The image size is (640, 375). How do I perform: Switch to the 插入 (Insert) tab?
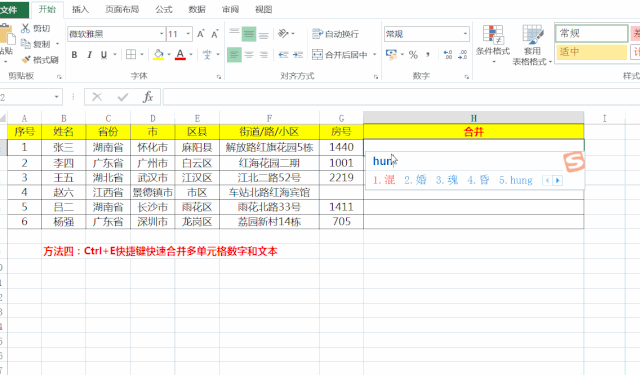click(80, 9)
